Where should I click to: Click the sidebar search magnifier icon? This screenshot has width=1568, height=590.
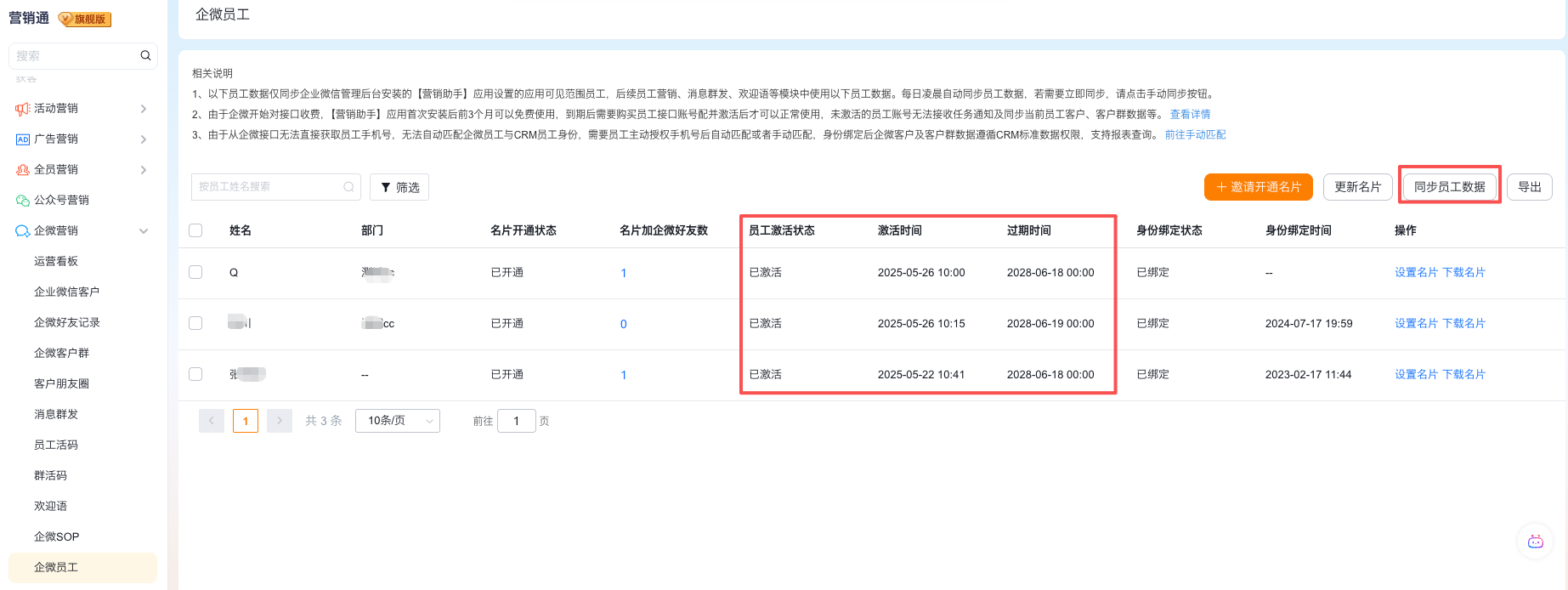[145, 55]
